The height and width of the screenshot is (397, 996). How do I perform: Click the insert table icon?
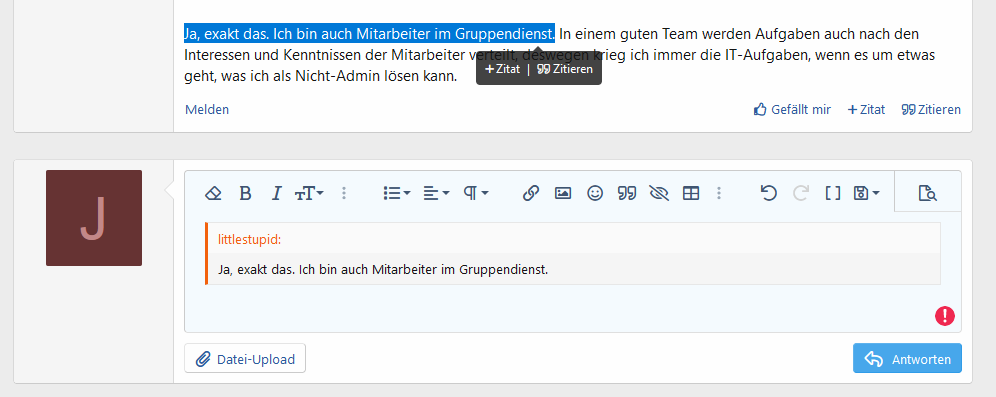(x=690, y=193)
